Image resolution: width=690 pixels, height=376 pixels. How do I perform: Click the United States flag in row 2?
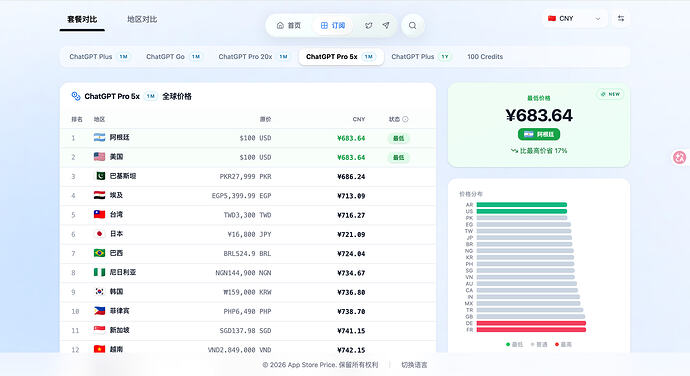pyautogui.click(x=99, y=157)
